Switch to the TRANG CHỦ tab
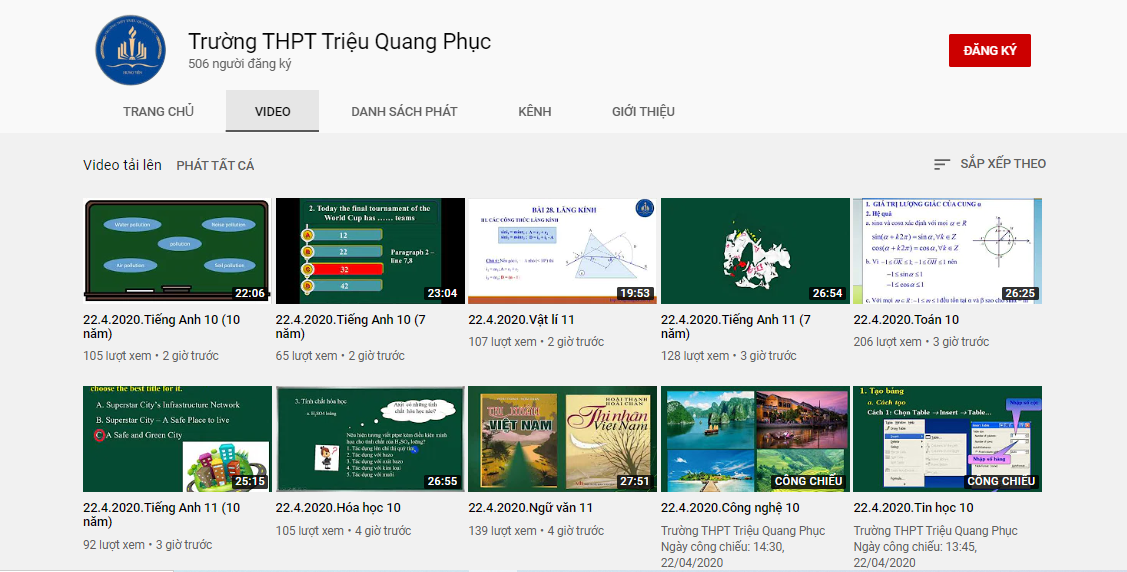1127x572 pixels. [158, 111]
